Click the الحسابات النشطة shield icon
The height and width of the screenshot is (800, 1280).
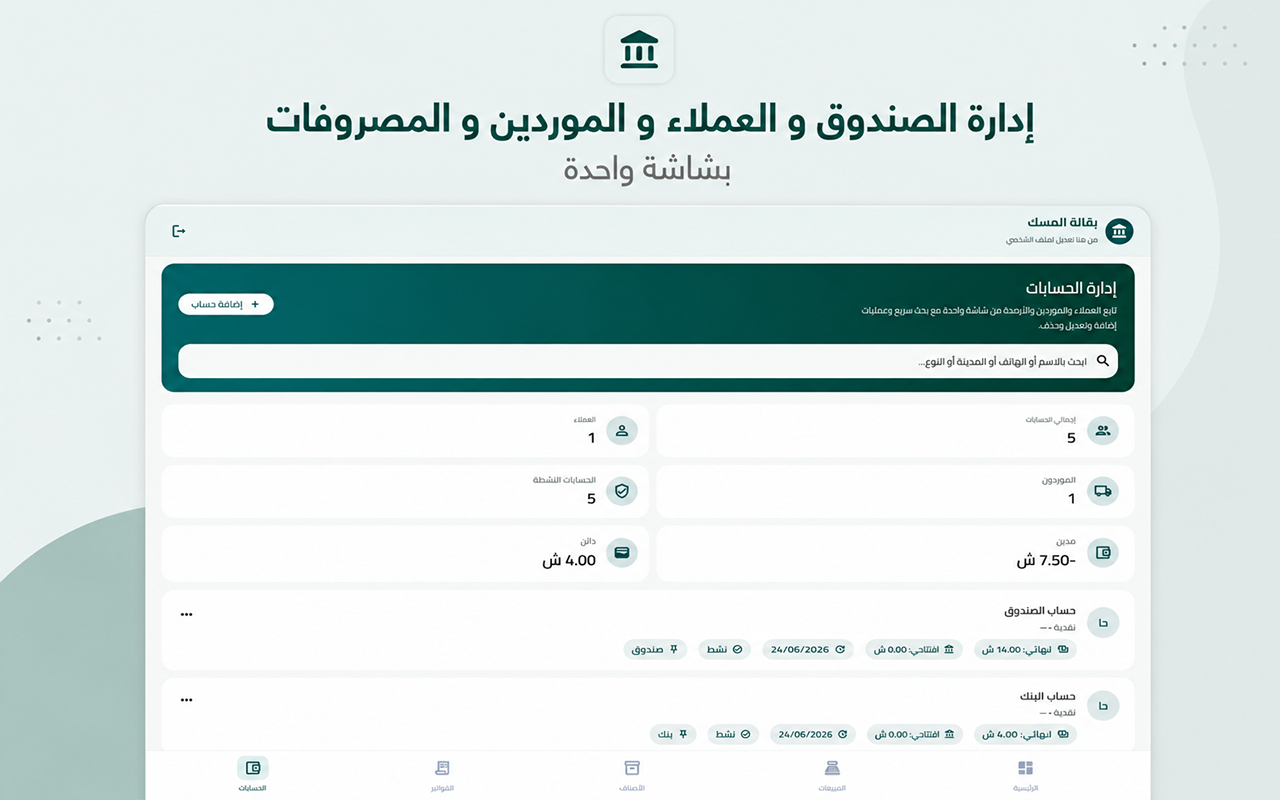(x=622, y=491)
